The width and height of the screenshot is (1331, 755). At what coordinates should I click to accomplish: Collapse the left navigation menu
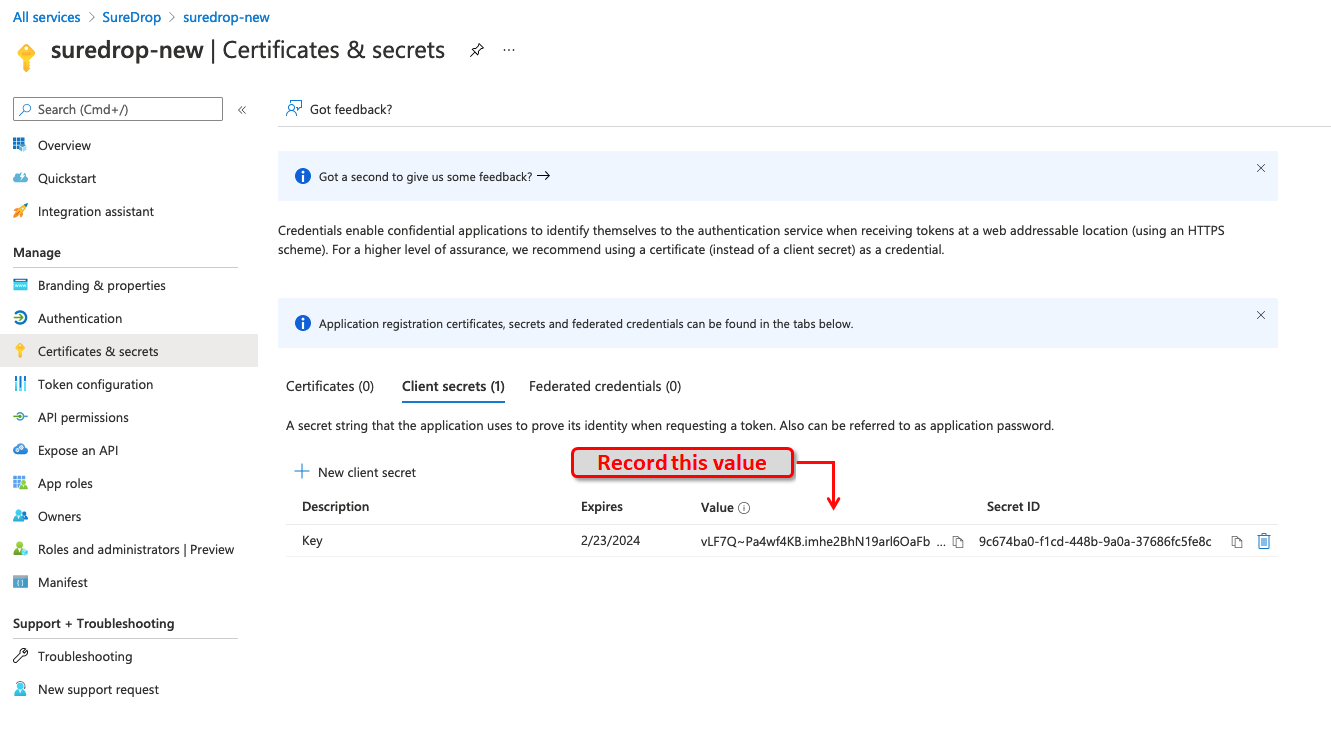[242, 110]
